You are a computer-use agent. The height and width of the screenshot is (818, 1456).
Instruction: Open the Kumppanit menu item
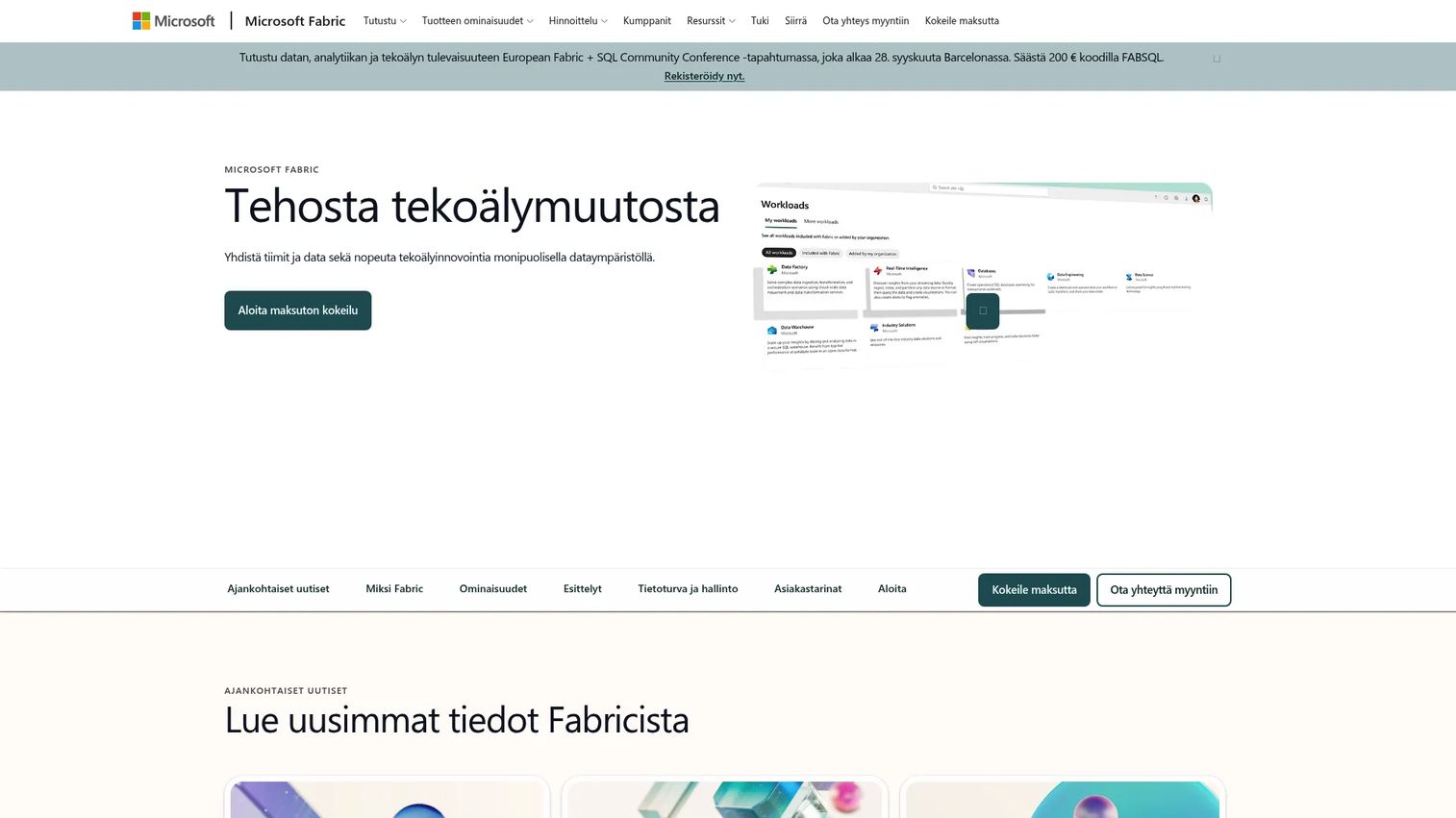point(647,20)
